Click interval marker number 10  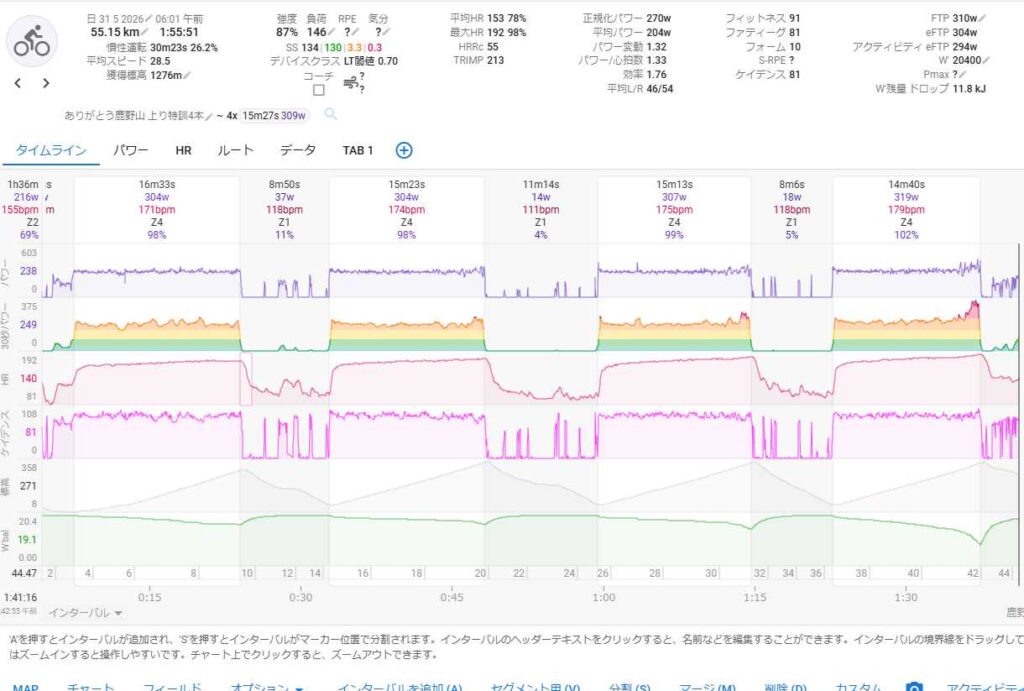[x=248, y=573]
